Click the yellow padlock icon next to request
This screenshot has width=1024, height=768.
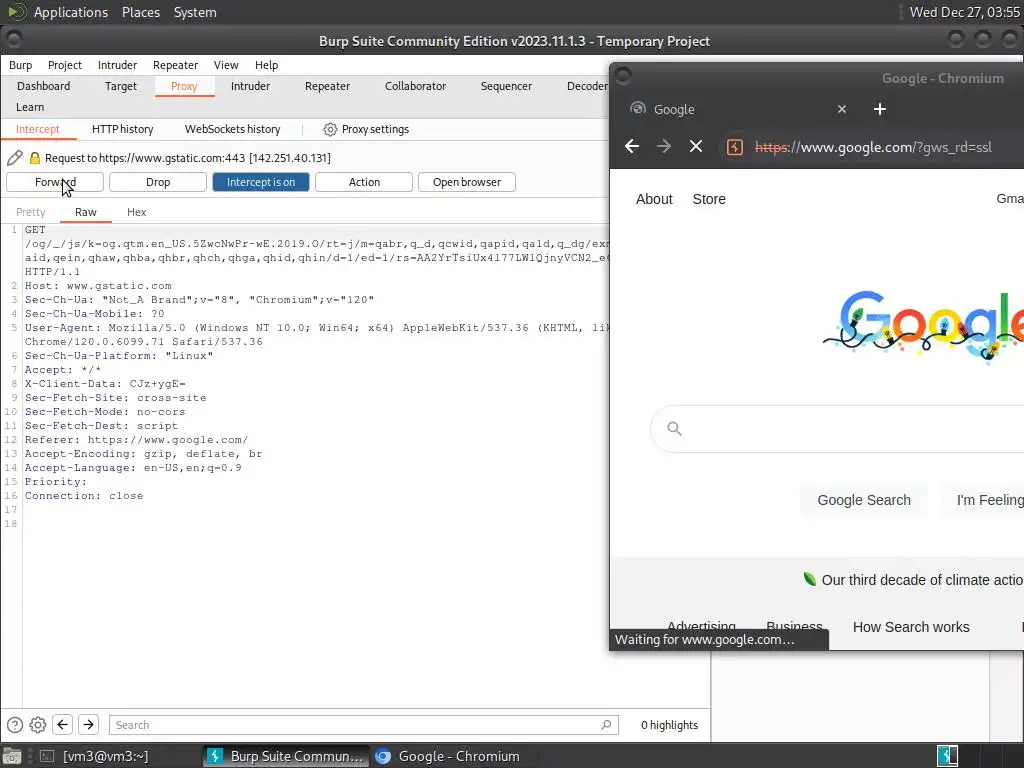click(x=35, y=157)
